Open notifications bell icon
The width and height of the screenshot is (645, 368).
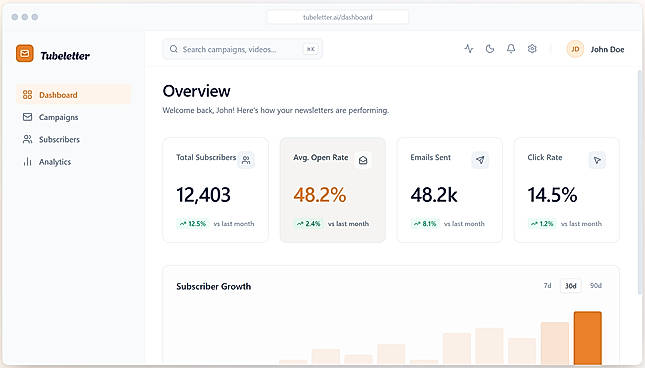tap(511, 49)
